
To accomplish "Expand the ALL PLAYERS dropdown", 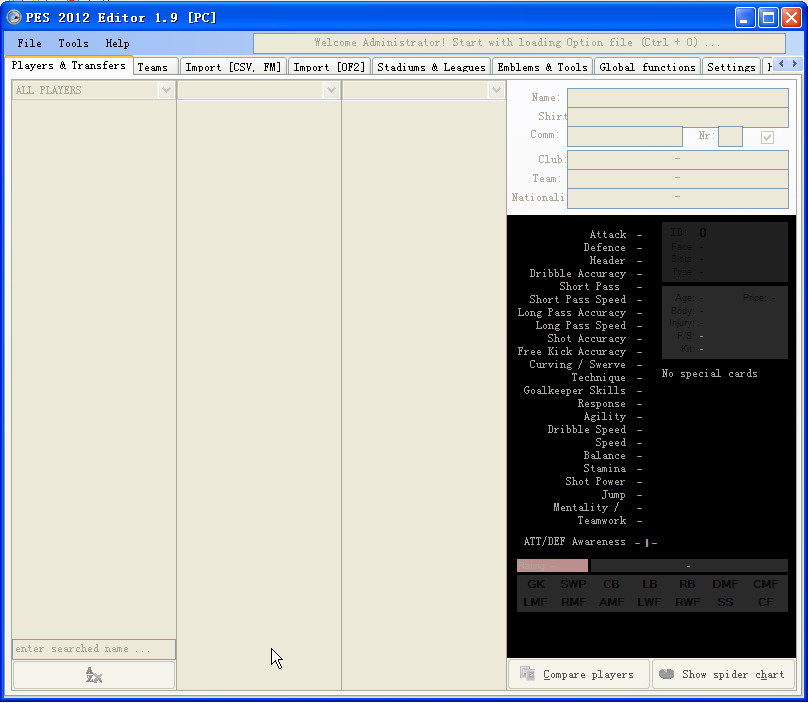I will pyautogui.click(x=166, y=90).
